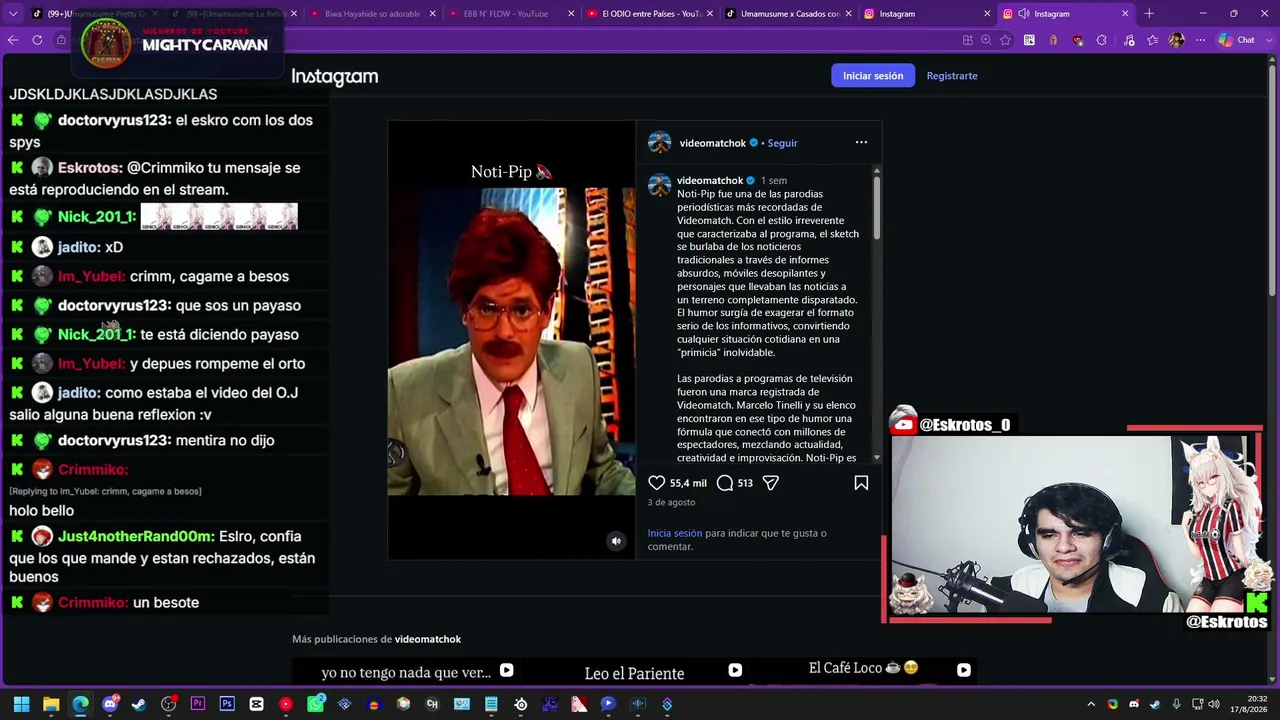
Task: Open the Copilot Chat button
Action: (1235, 40)
